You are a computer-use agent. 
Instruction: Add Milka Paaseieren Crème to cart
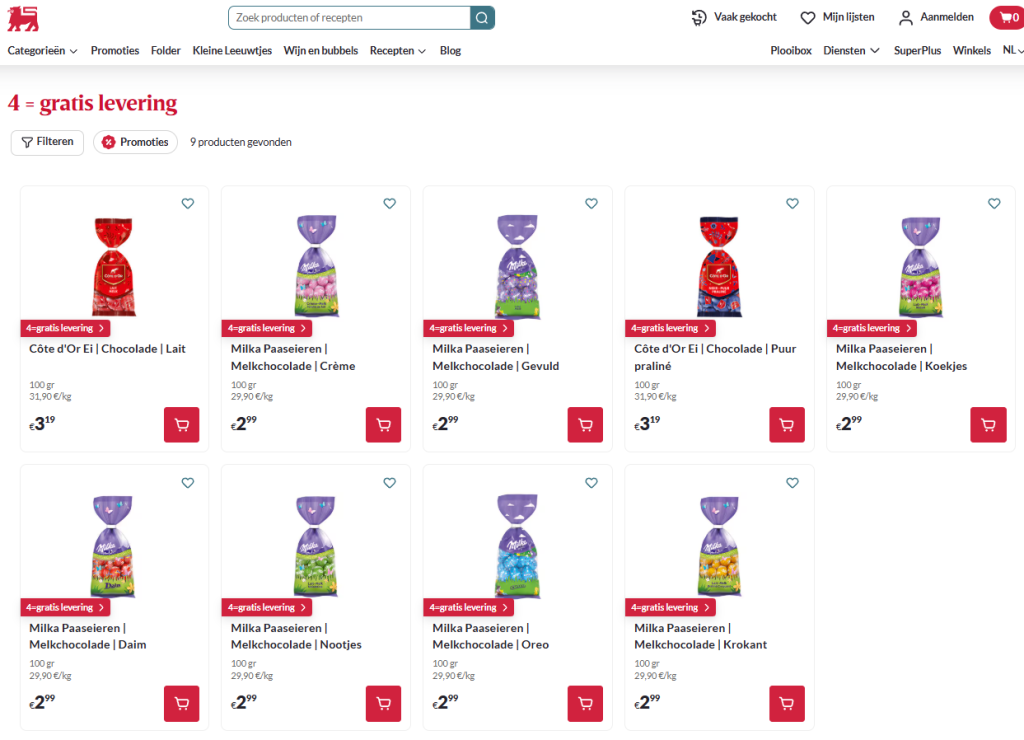point(383,425)
